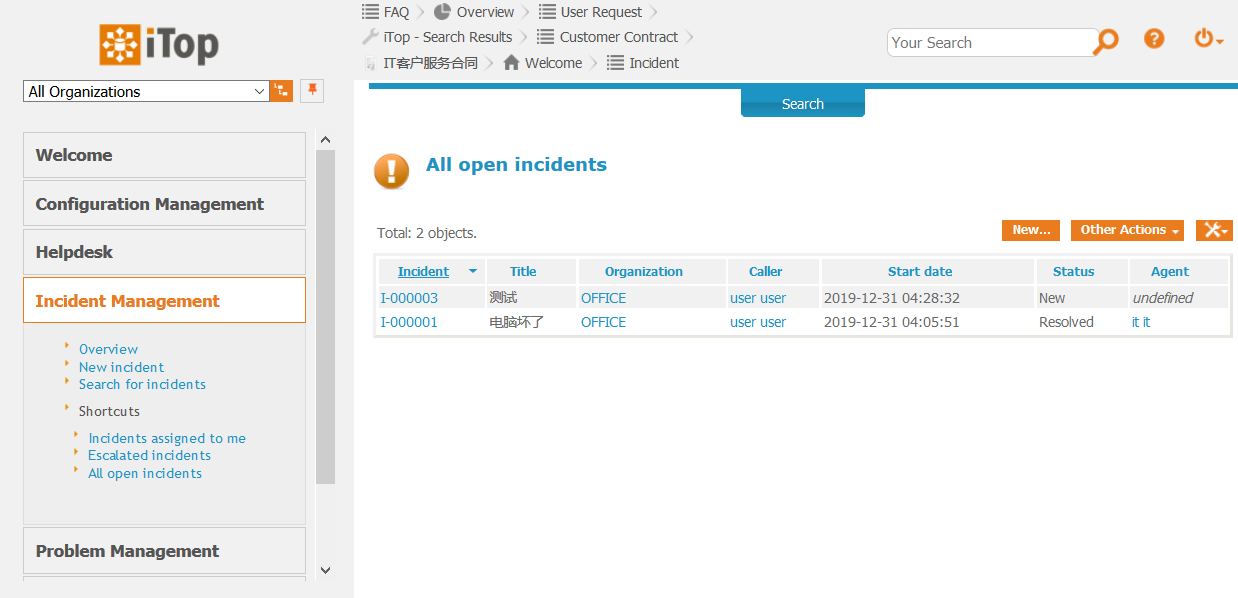Screen dimensions: 1238x598
Task: Open Incidents assigned to me shortcut
Action: [167, 438]
